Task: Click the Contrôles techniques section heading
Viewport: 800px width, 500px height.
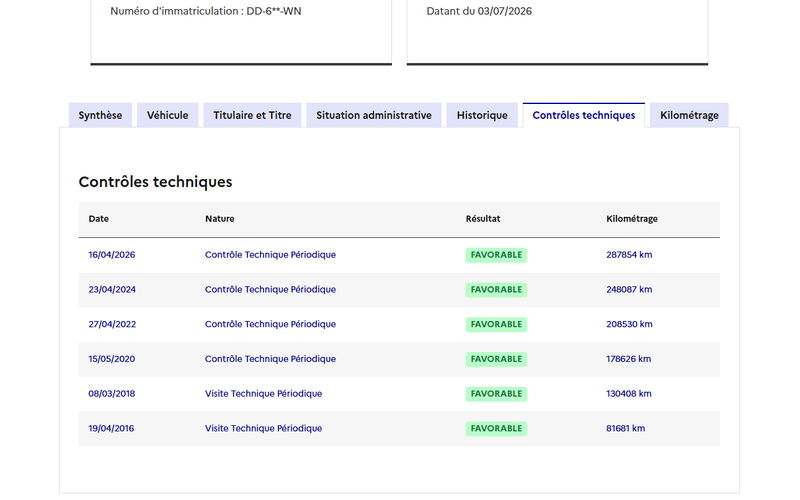Action: [x=155, y=182]
